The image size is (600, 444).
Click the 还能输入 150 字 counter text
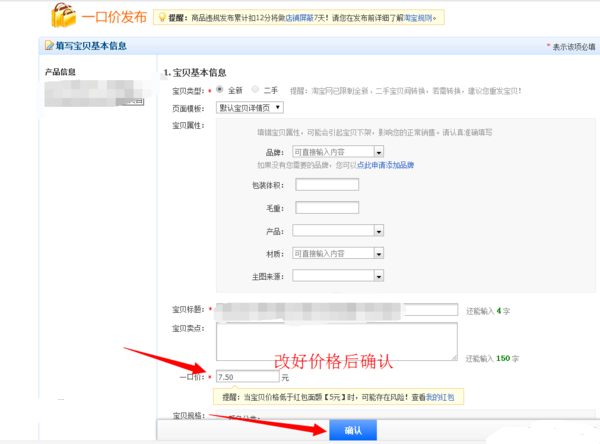point(492,359)
